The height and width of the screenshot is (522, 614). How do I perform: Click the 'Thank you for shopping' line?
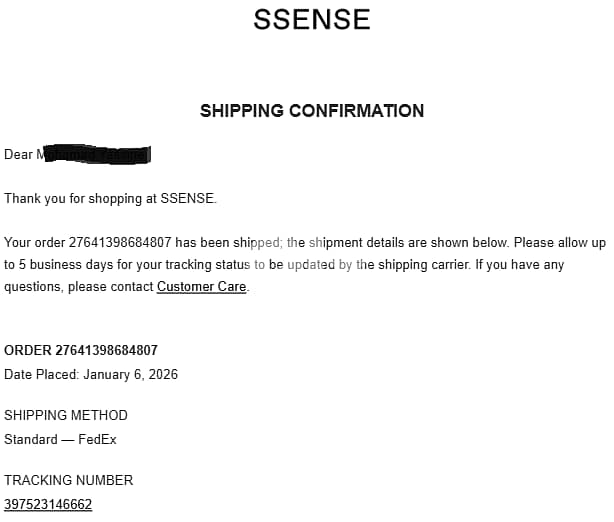(110, 198)
